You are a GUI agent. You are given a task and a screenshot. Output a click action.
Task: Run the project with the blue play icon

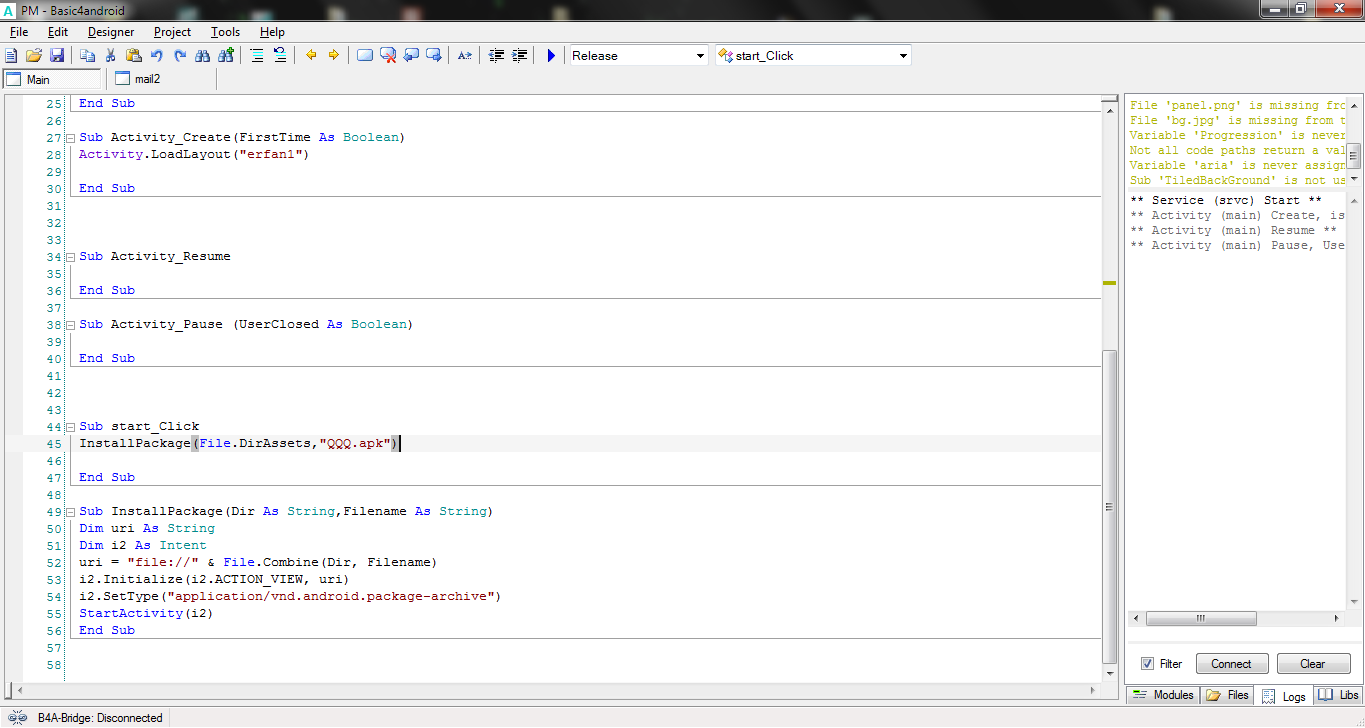pos(551,56)
